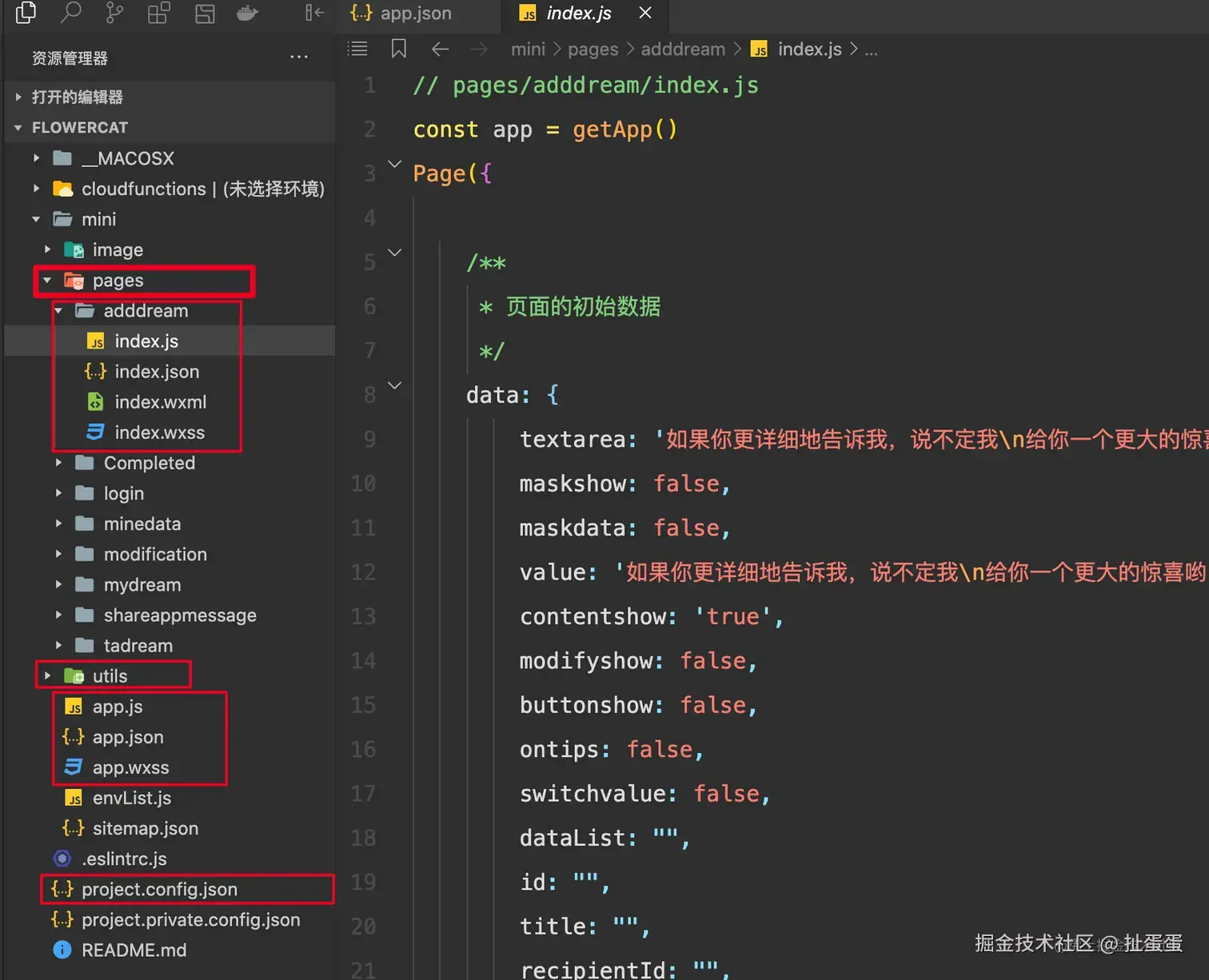This screenshot has height=980, width=1209.
Task: Click adddream in the breadcrumb path
Action: pos(683,50)
